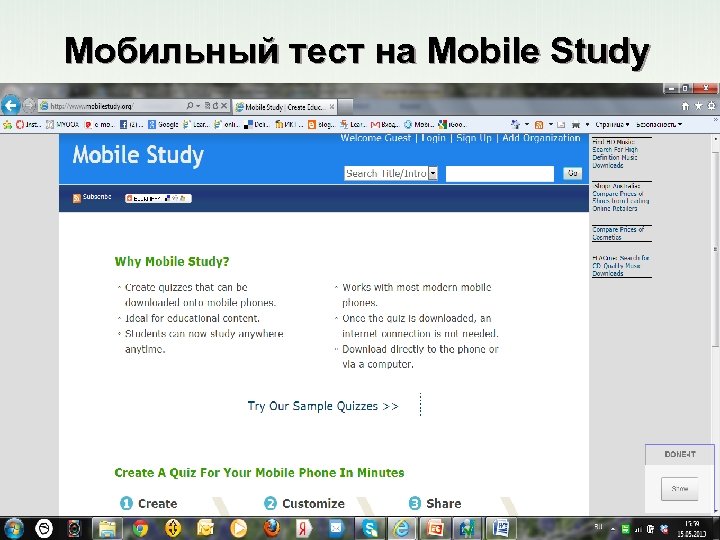
Task: Open the Страница page menu
Action: pos(612,124)
